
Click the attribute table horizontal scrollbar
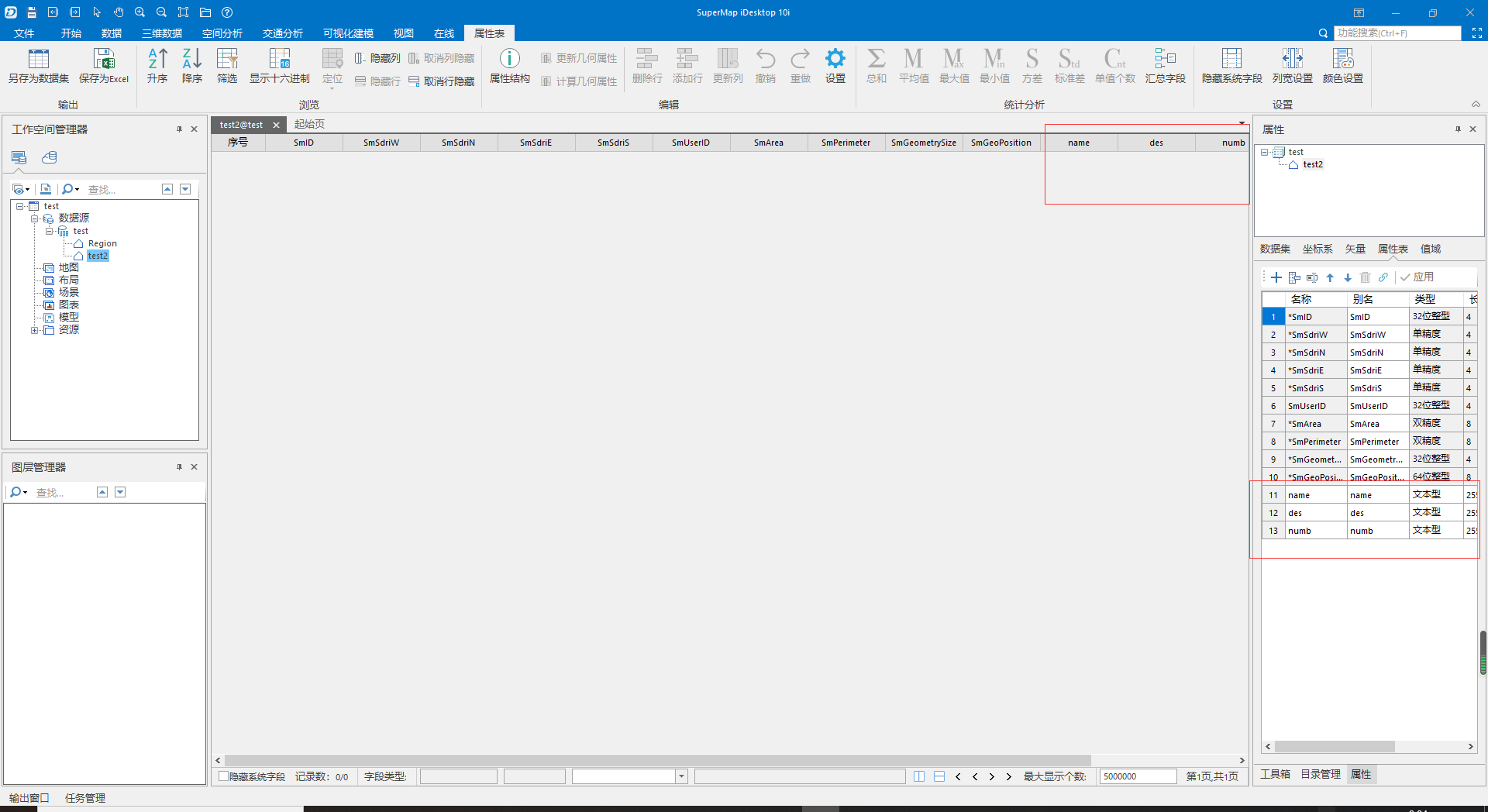point(658,760)
